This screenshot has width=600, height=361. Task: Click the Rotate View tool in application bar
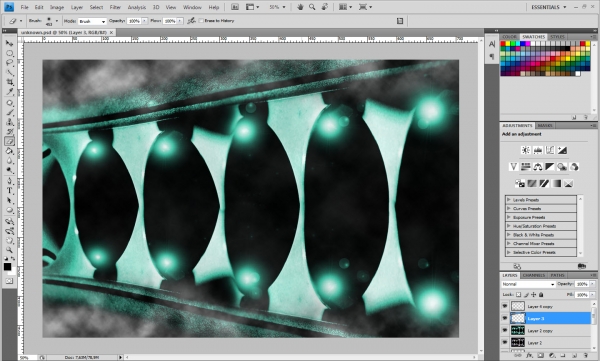(x=325, y=7)
